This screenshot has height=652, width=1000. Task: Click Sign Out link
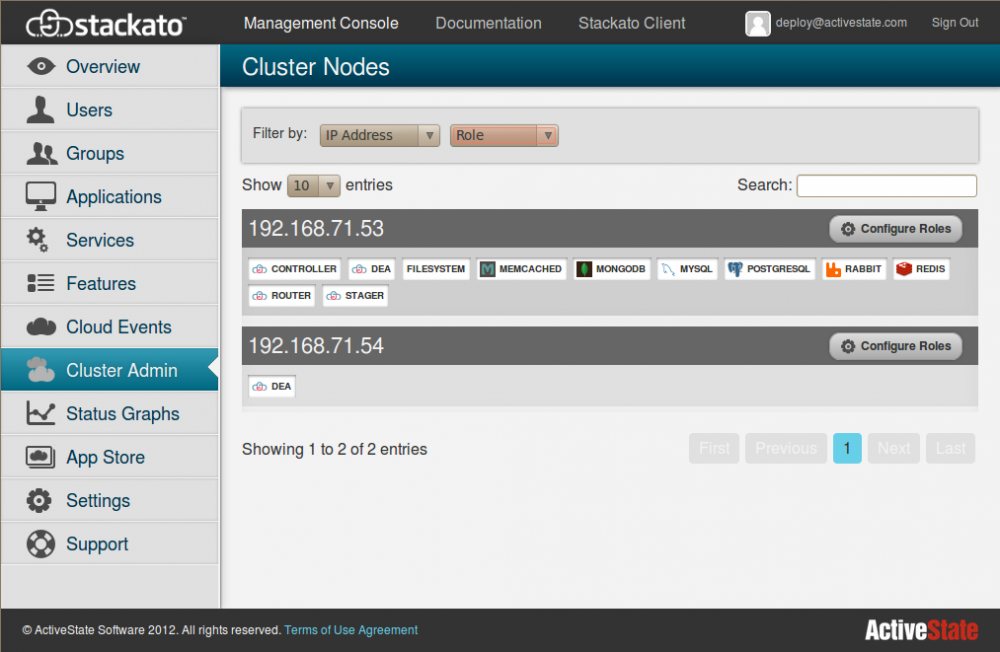pyautogui.click(x=955, y=23)
